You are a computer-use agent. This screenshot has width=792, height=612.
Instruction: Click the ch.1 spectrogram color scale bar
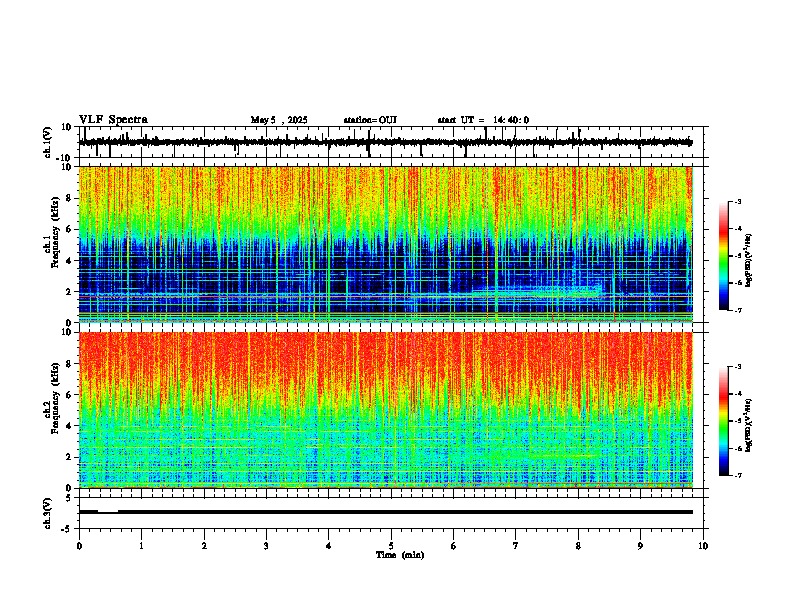point(724,256)
